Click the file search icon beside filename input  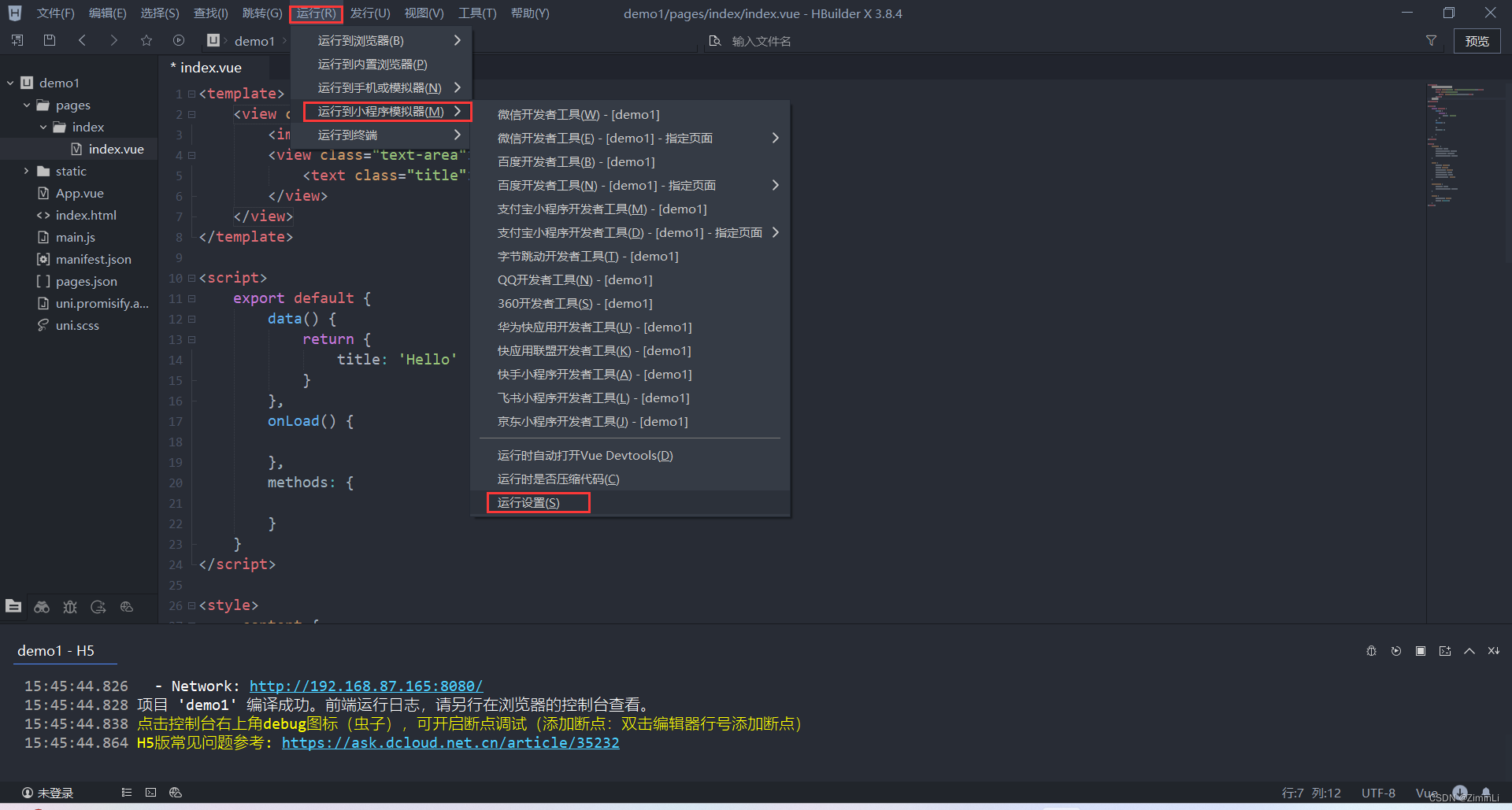(x=715, y=41)
